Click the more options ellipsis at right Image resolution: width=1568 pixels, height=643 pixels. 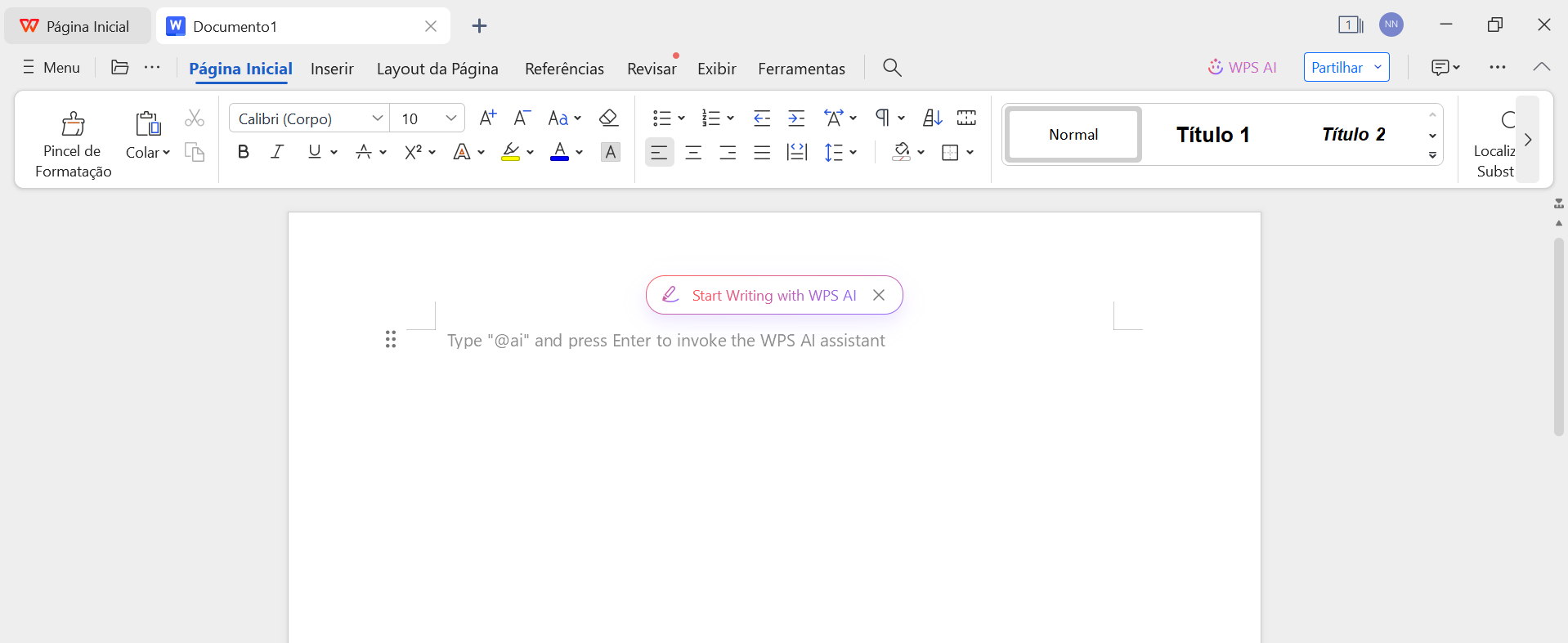(x=1498, y=68)
